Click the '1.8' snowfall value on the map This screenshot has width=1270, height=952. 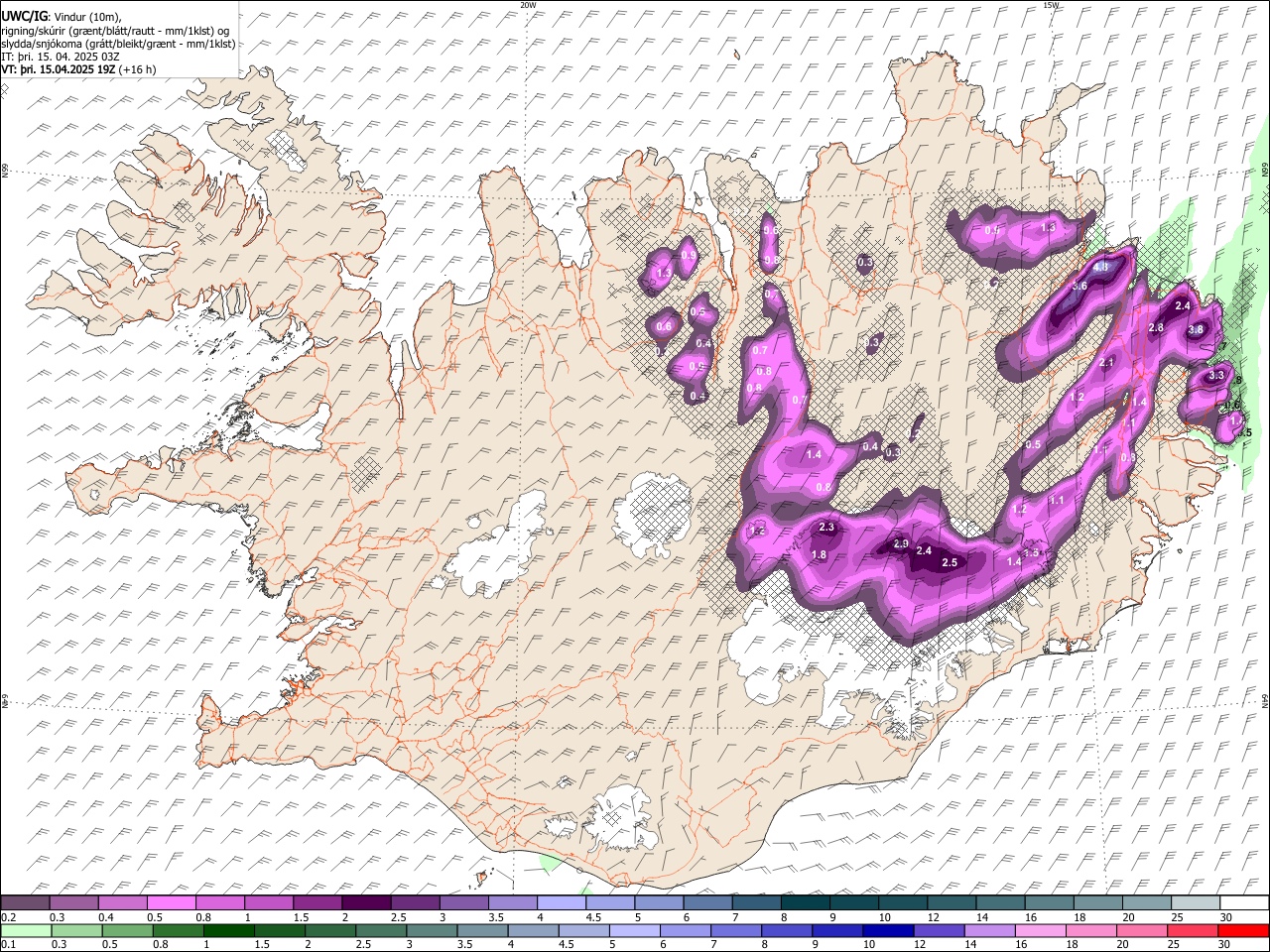(820, 554)
